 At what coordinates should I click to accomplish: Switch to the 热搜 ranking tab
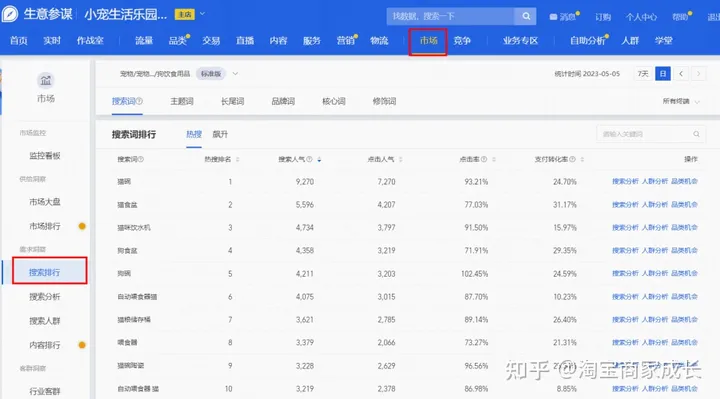point(194,134)
